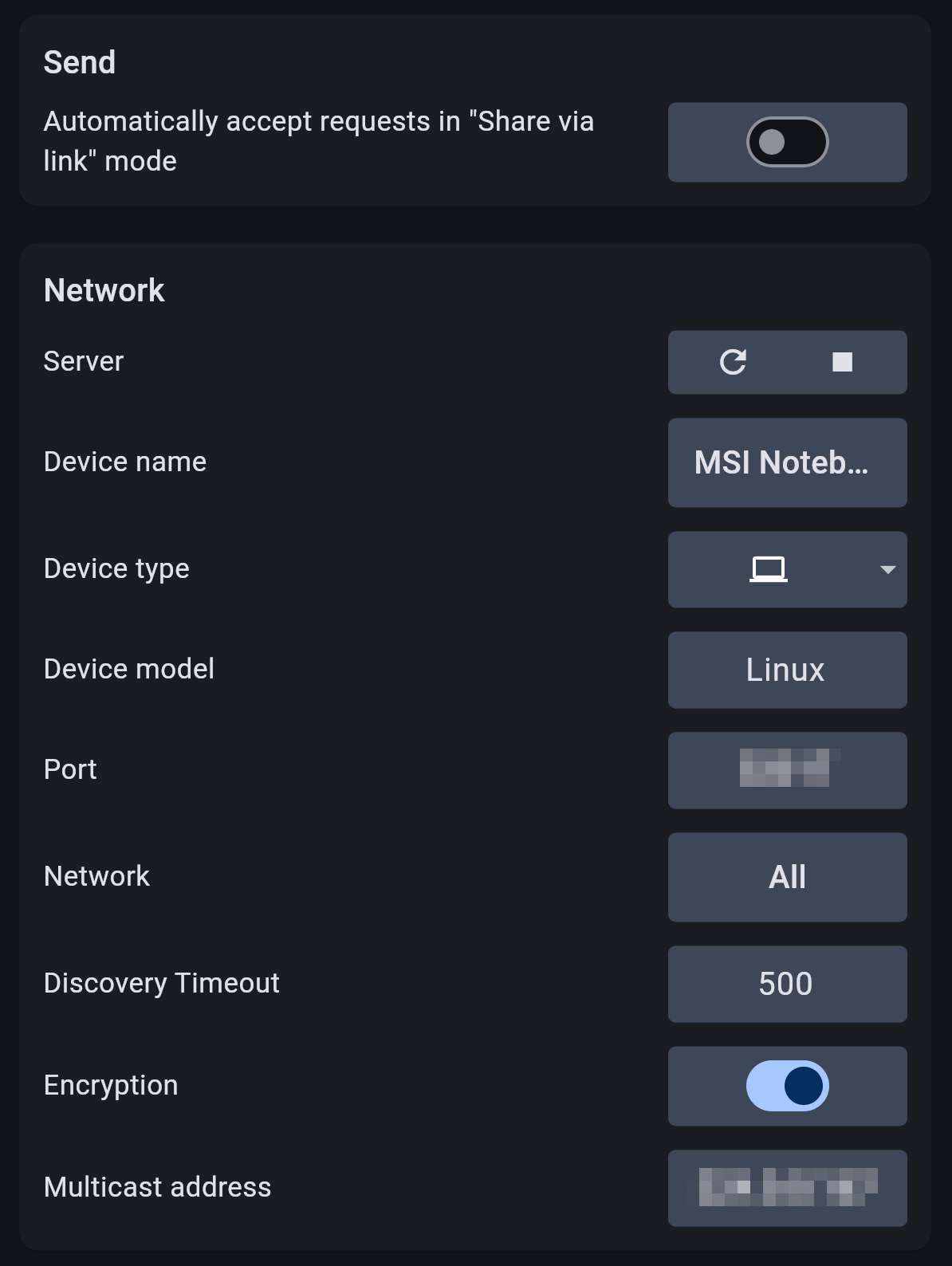
Task: Change the Discovery Timeout value of 500
Action: click(x=787, y=984)
